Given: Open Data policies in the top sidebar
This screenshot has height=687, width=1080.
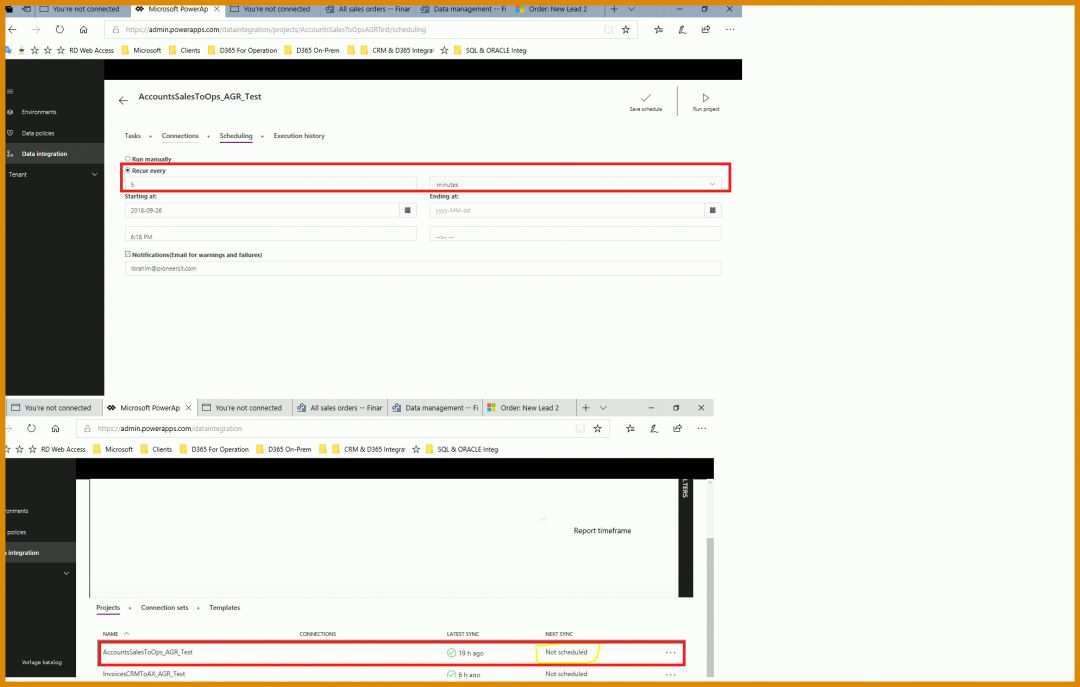Looking at the screenshot, I should click(38, 133).
